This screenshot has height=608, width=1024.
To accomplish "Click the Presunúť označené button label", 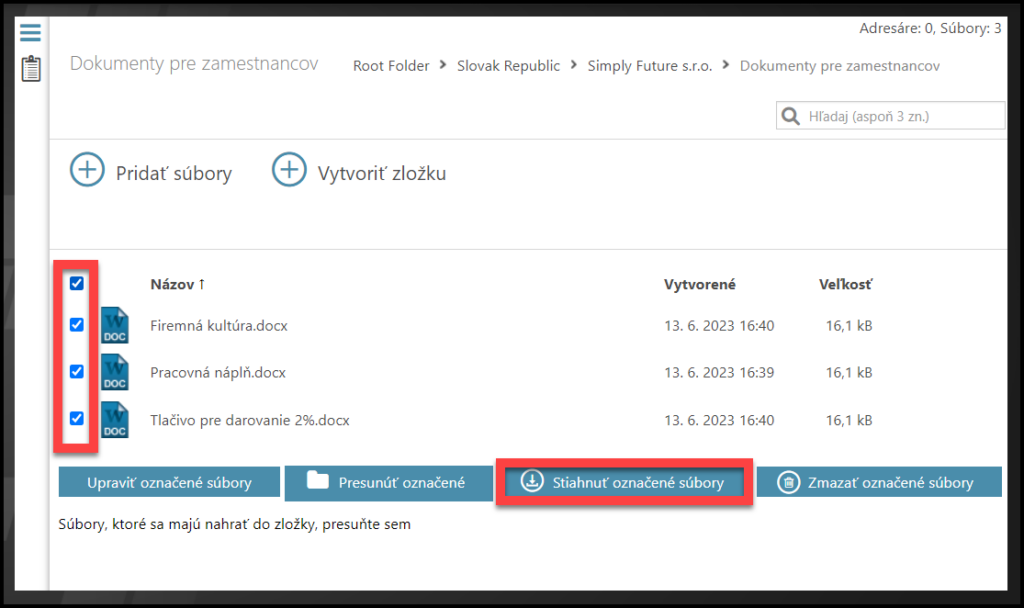I will (x=402, y=483).
